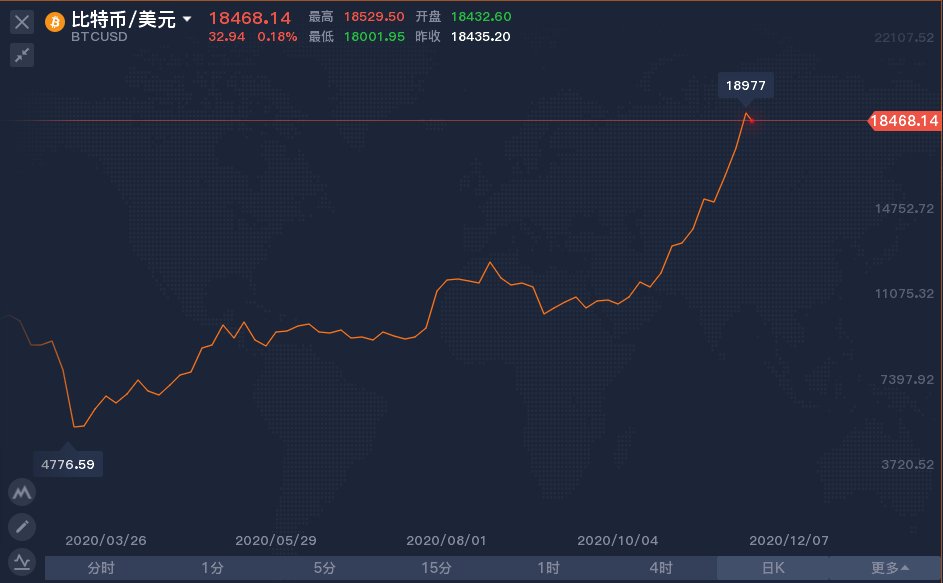Click the fullscreen resize arrows icon
Viewport: 943px width, 583px height.
[21, 56]
